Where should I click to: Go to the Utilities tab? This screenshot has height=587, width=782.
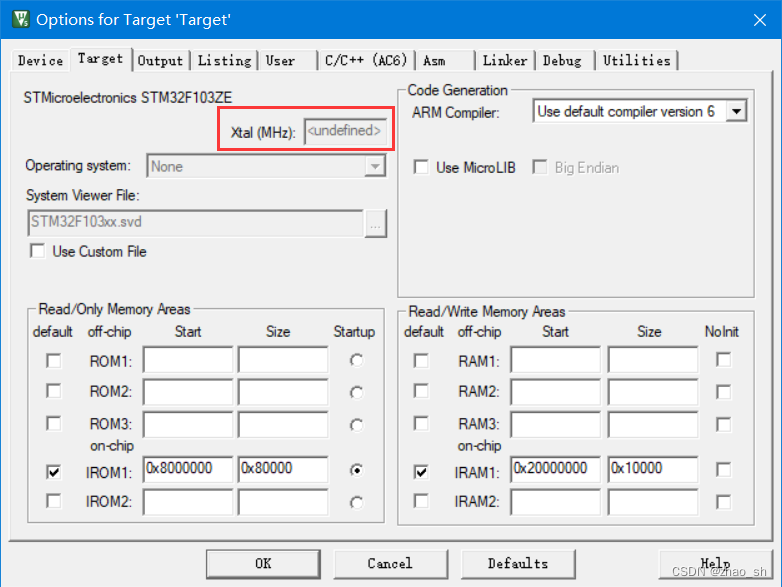tap(636, 61)
